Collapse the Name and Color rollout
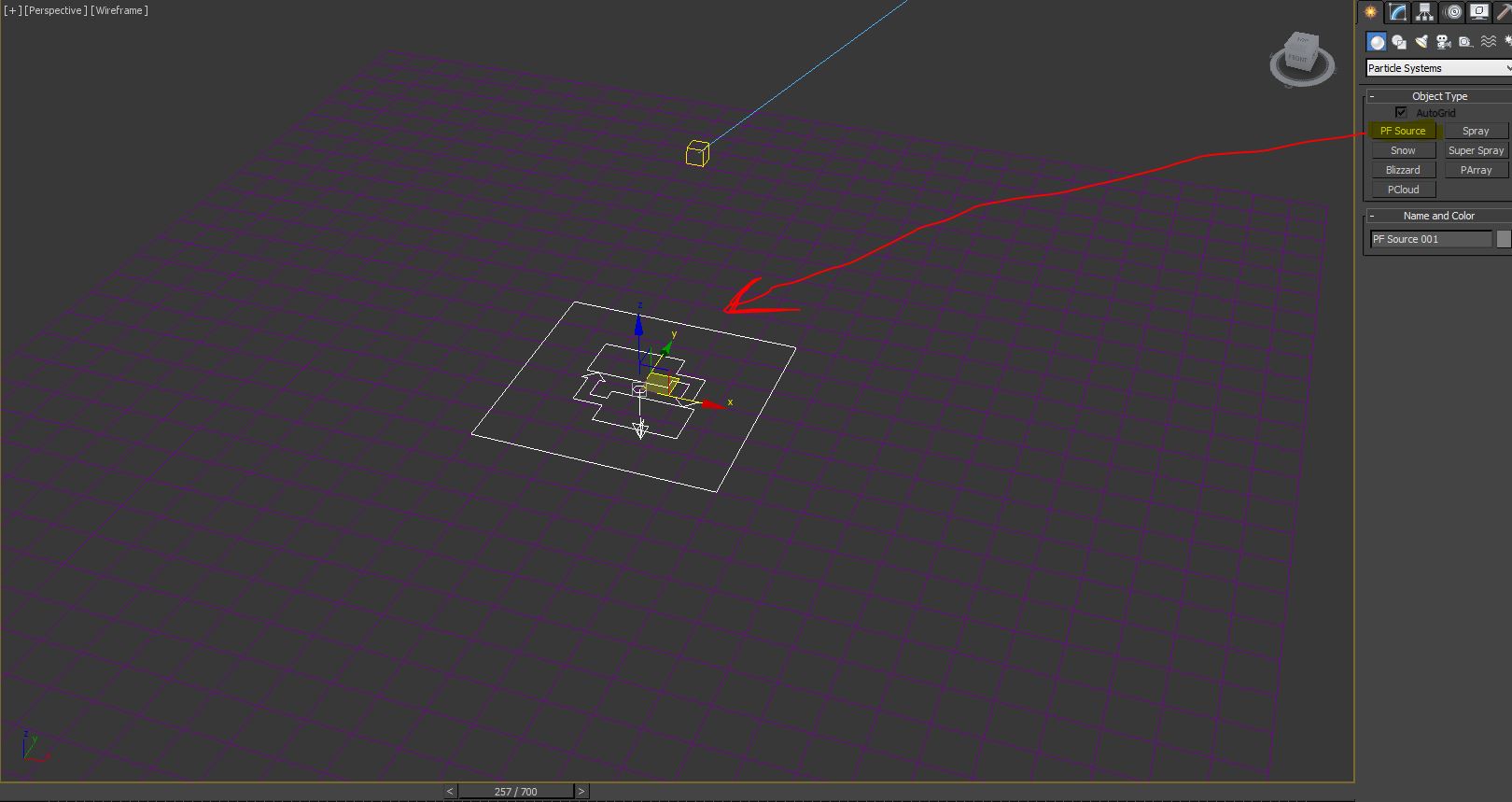Viewport: 1512px width, 802px height. pos(1372,216)
